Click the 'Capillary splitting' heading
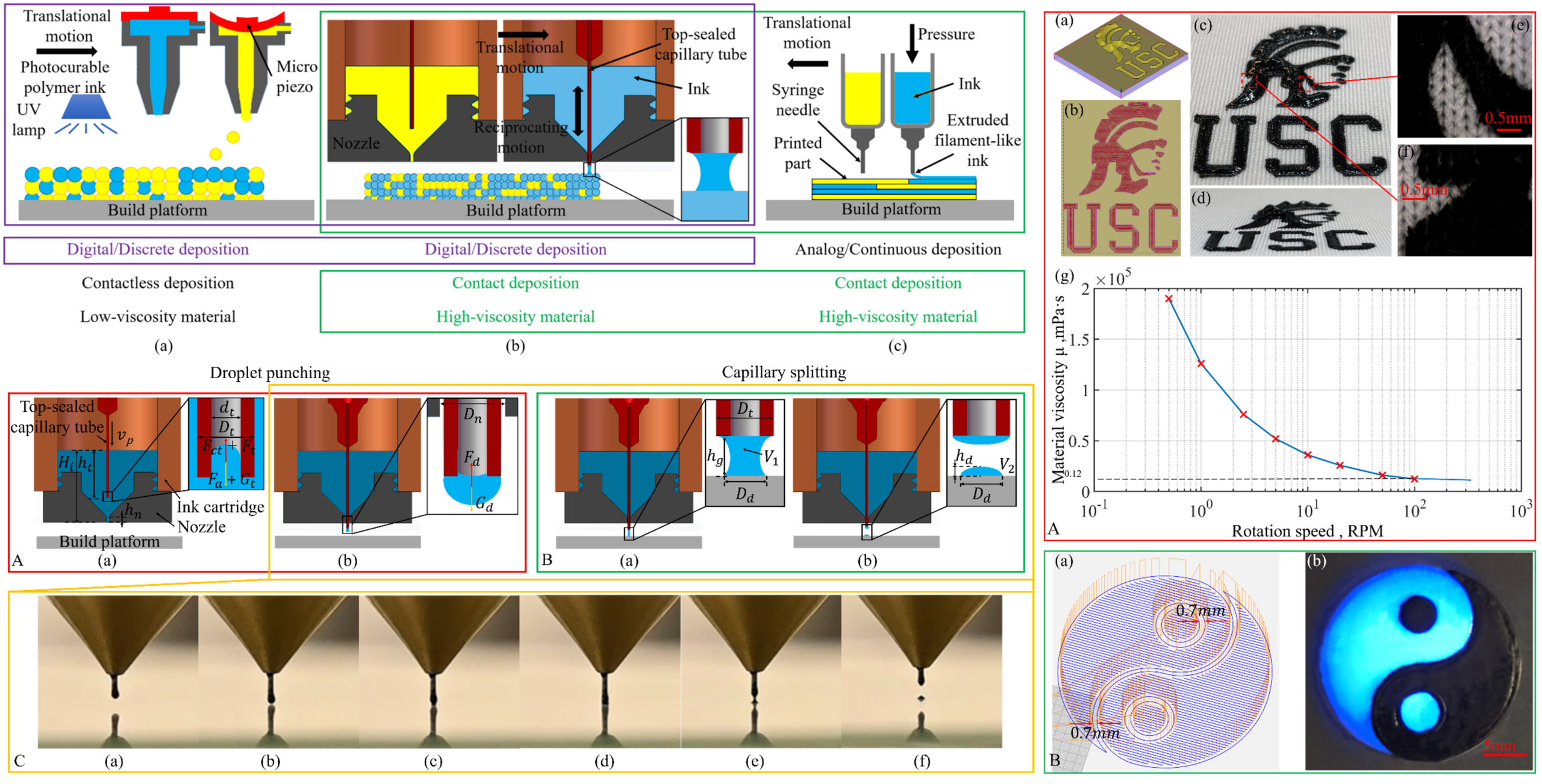The image size is (1542, 784). click(x=784, y=372)
